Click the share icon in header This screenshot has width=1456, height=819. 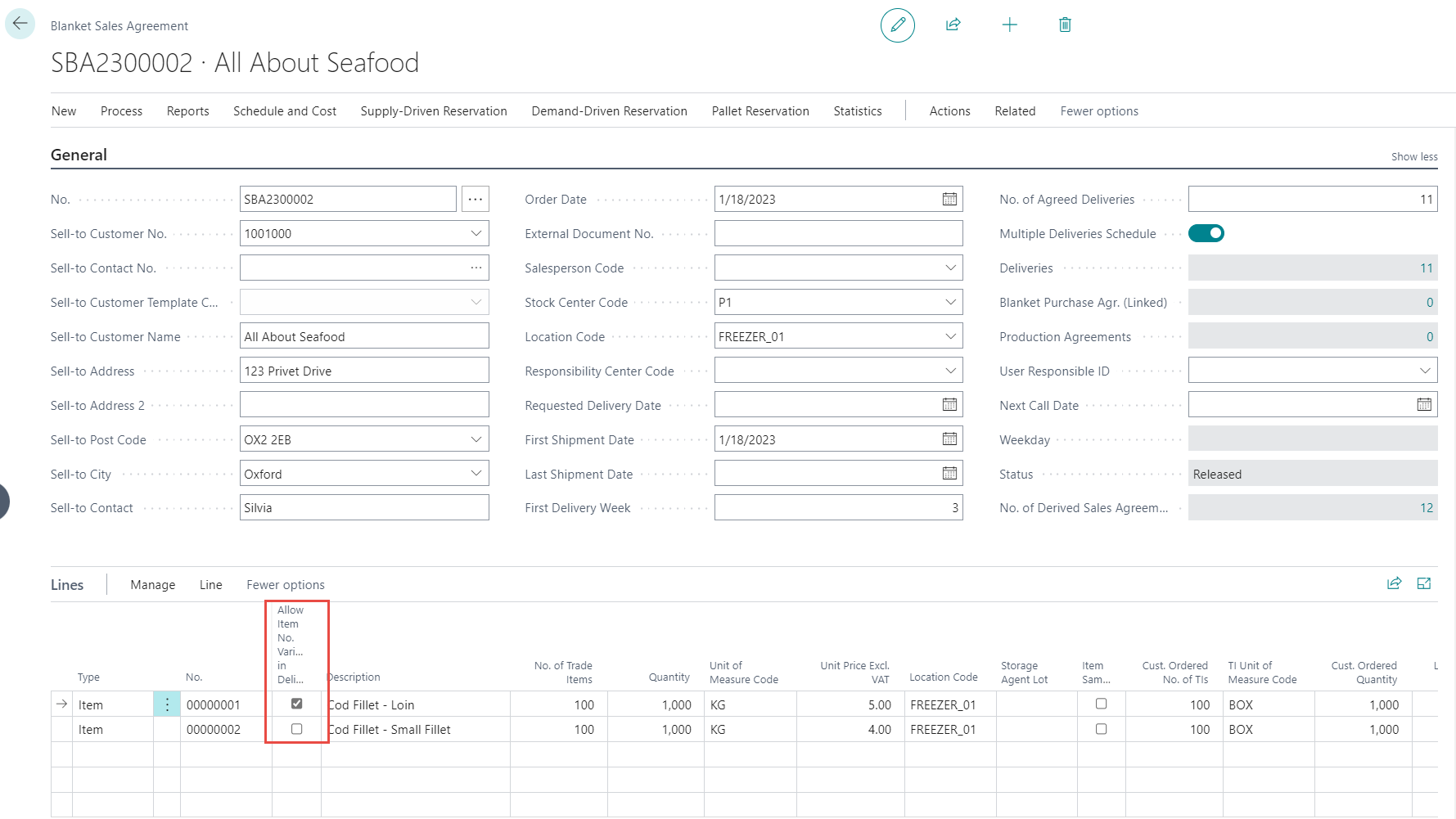tap(953, 25)
